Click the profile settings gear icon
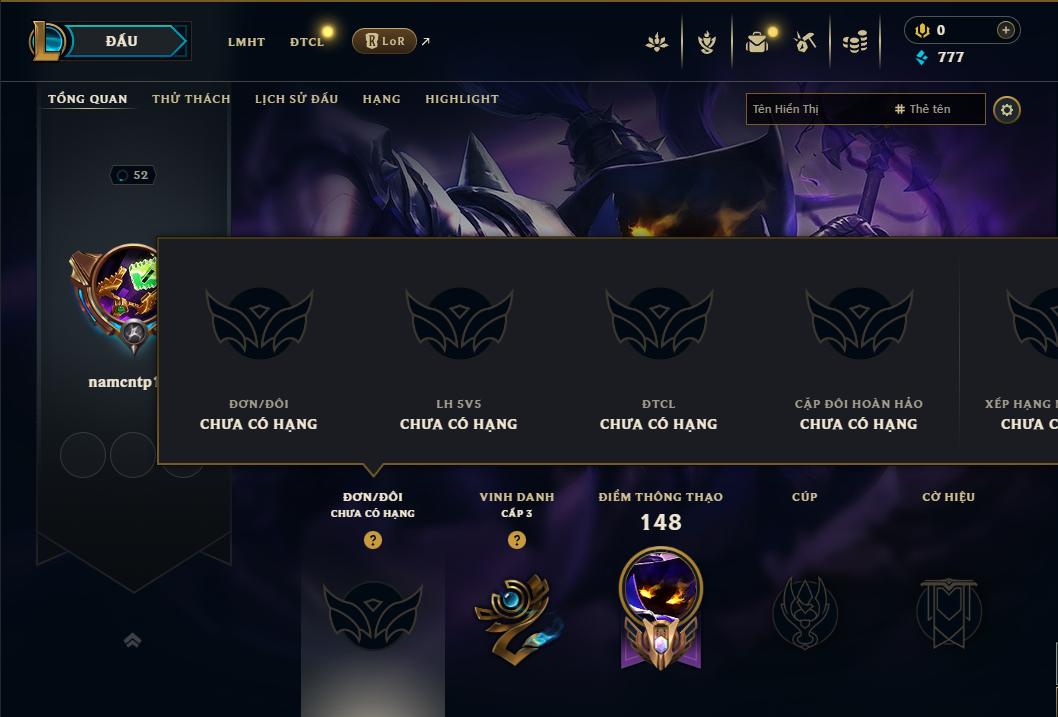The width and height of the screenshot is (1058, 717). click(x=1007, y=109)
